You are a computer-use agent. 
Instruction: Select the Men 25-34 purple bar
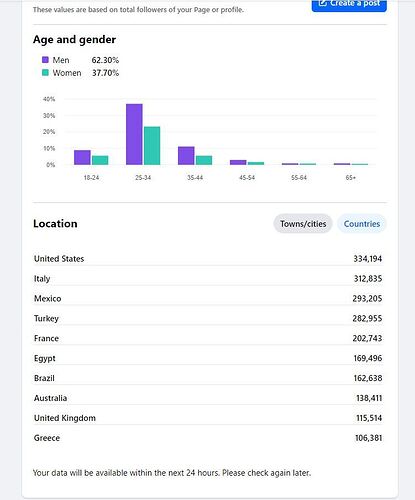tap(134, 134)
